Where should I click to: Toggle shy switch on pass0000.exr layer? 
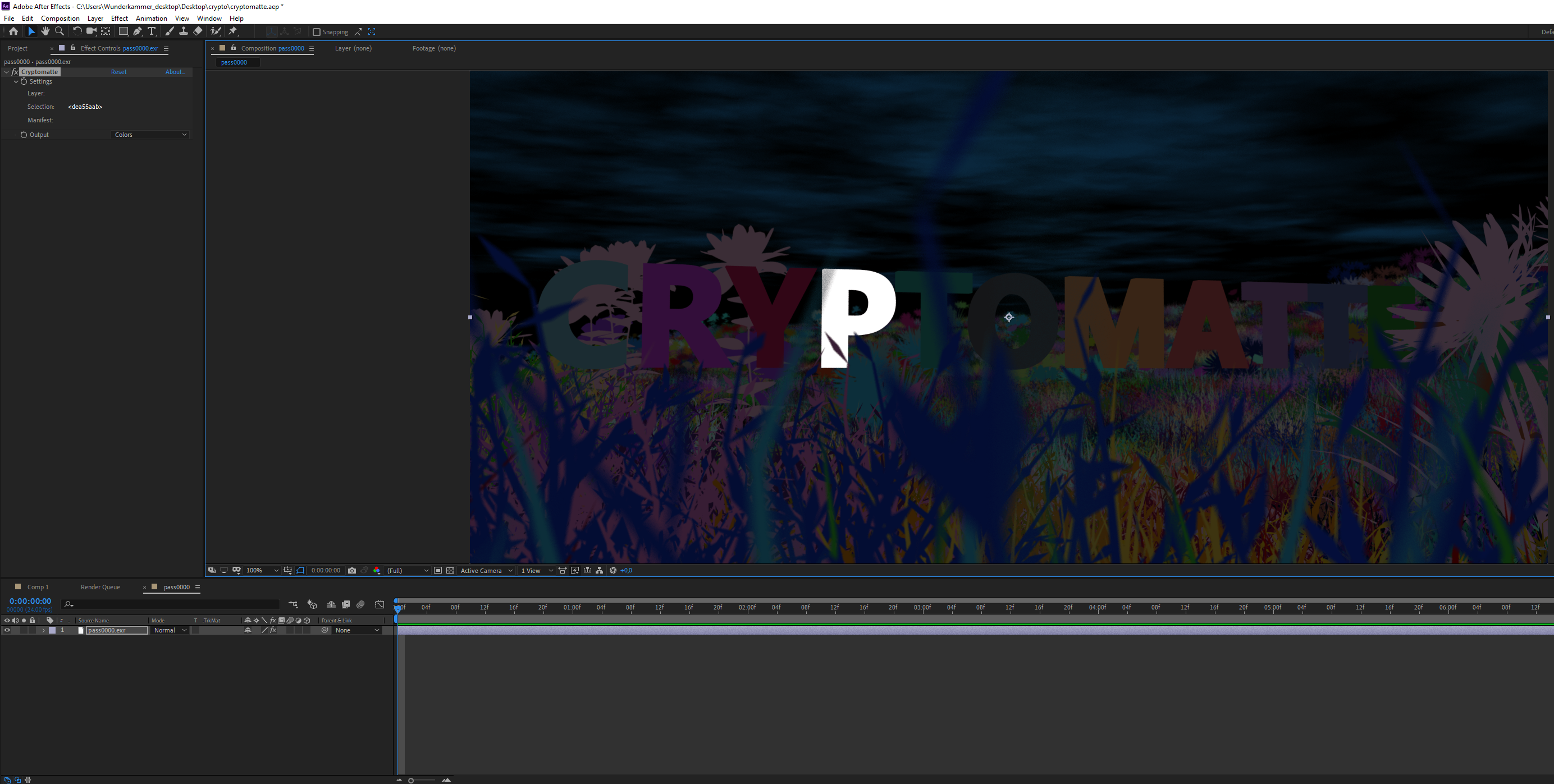coord(248,630)
